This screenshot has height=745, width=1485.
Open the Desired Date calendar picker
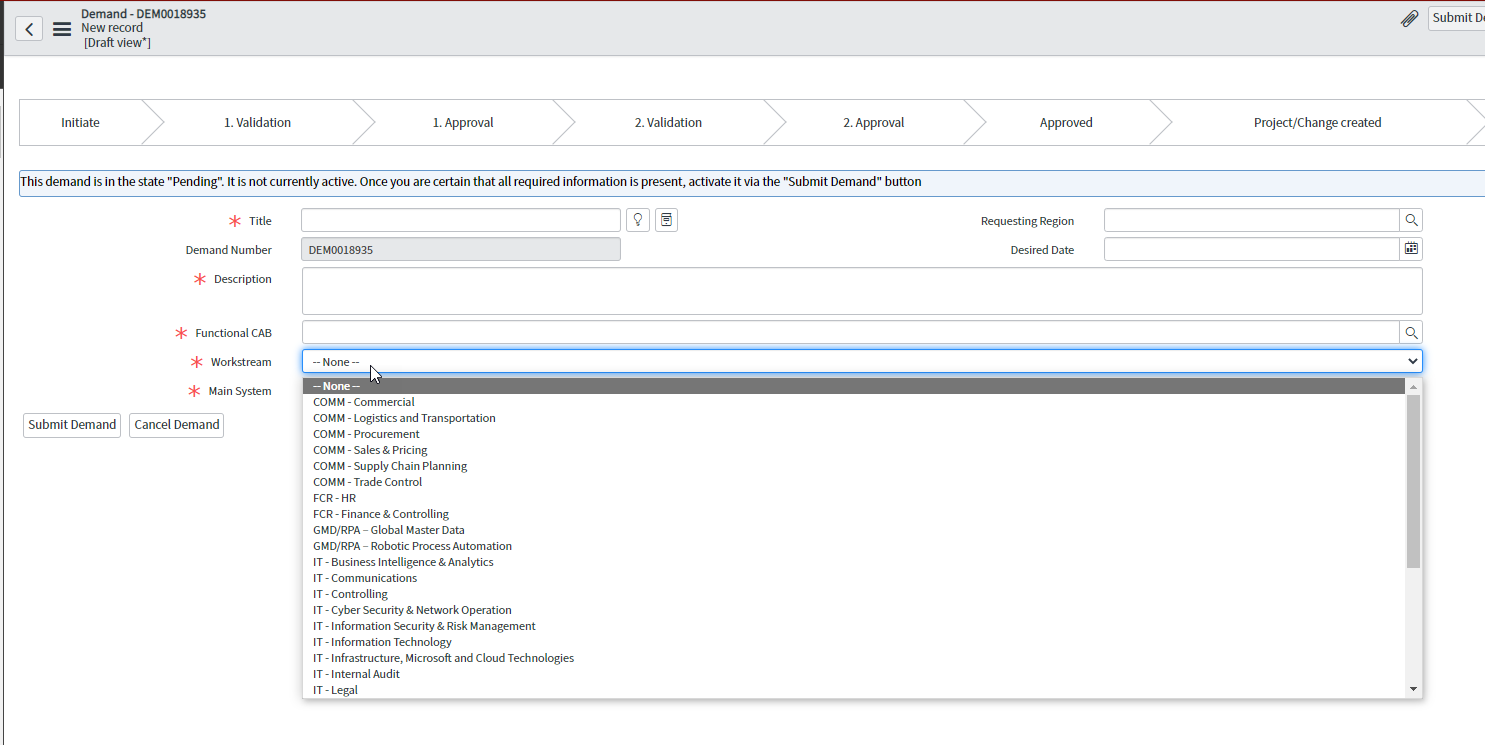(x=1410, y=248)
